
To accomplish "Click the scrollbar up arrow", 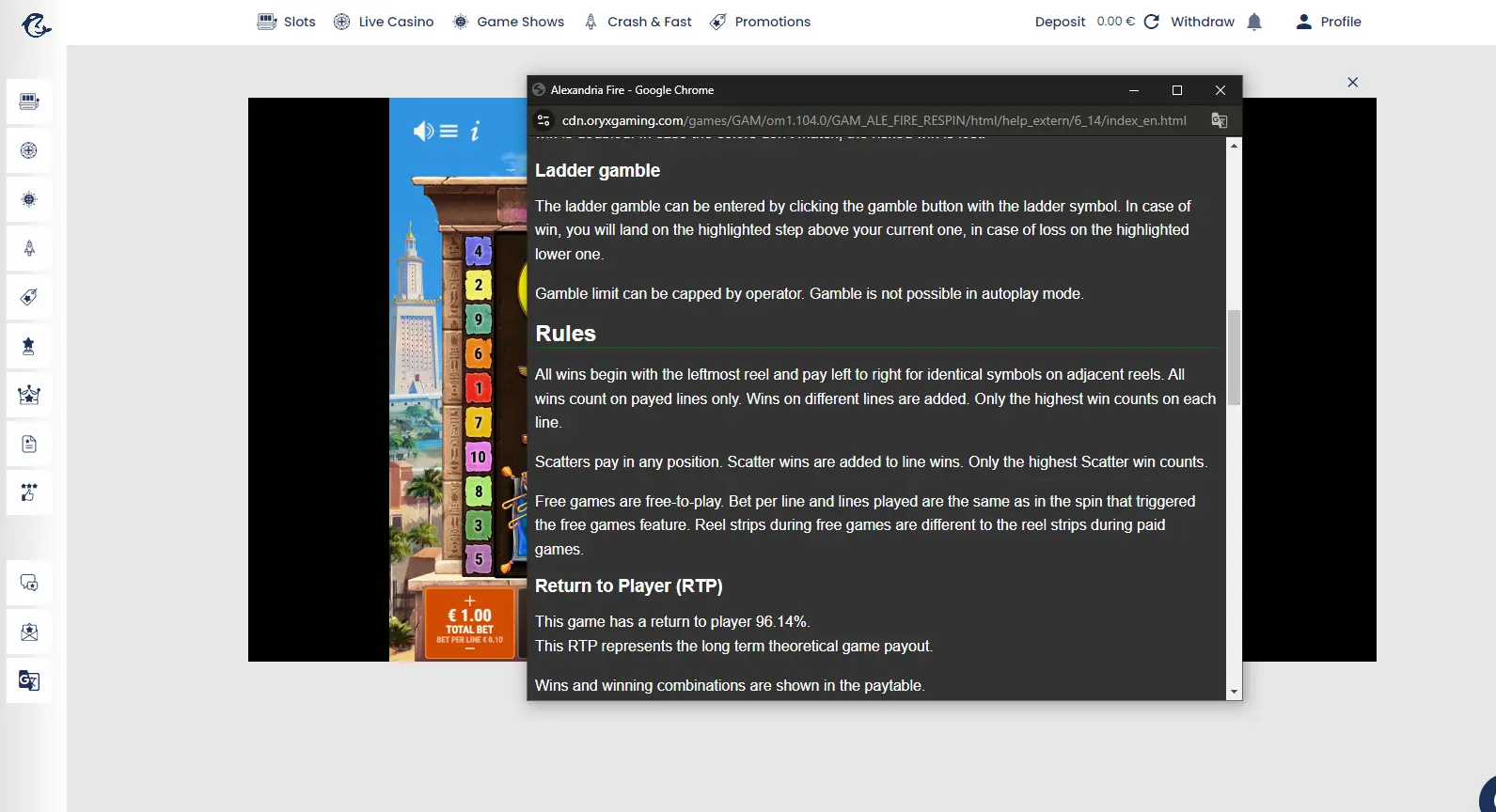I will [1234, 146].
